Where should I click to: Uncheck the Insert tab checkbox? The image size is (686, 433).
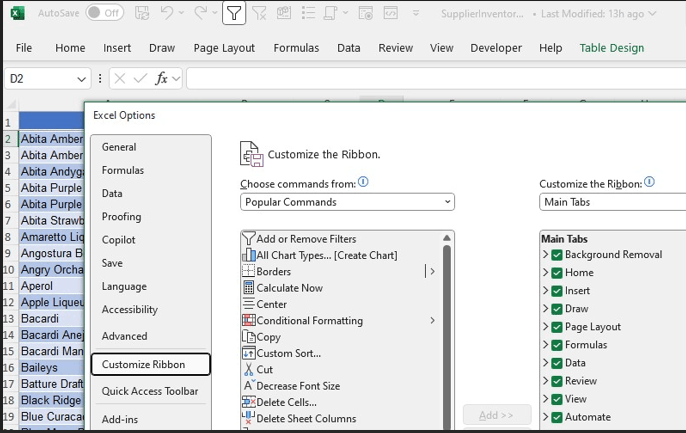tap(556, 291)
